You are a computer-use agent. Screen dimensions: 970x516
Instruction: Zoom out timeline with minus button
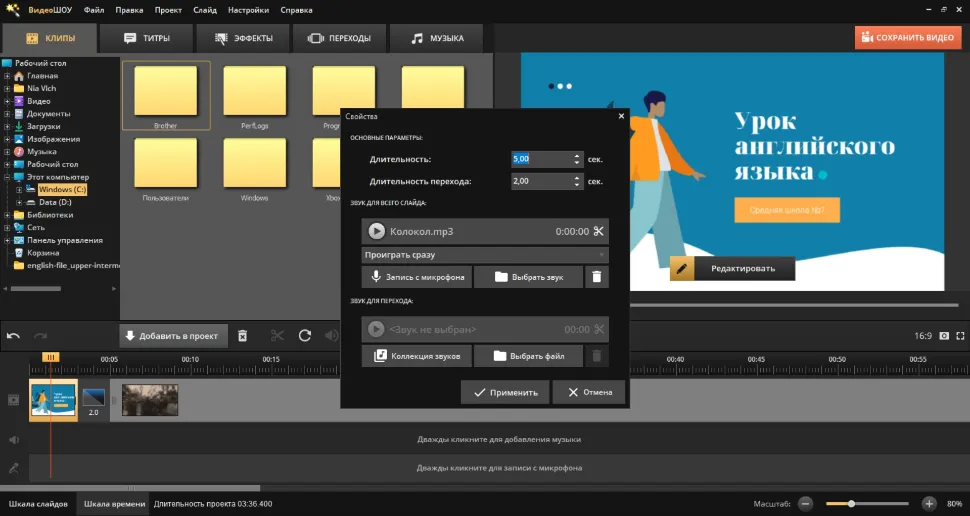tap(805, 504)
